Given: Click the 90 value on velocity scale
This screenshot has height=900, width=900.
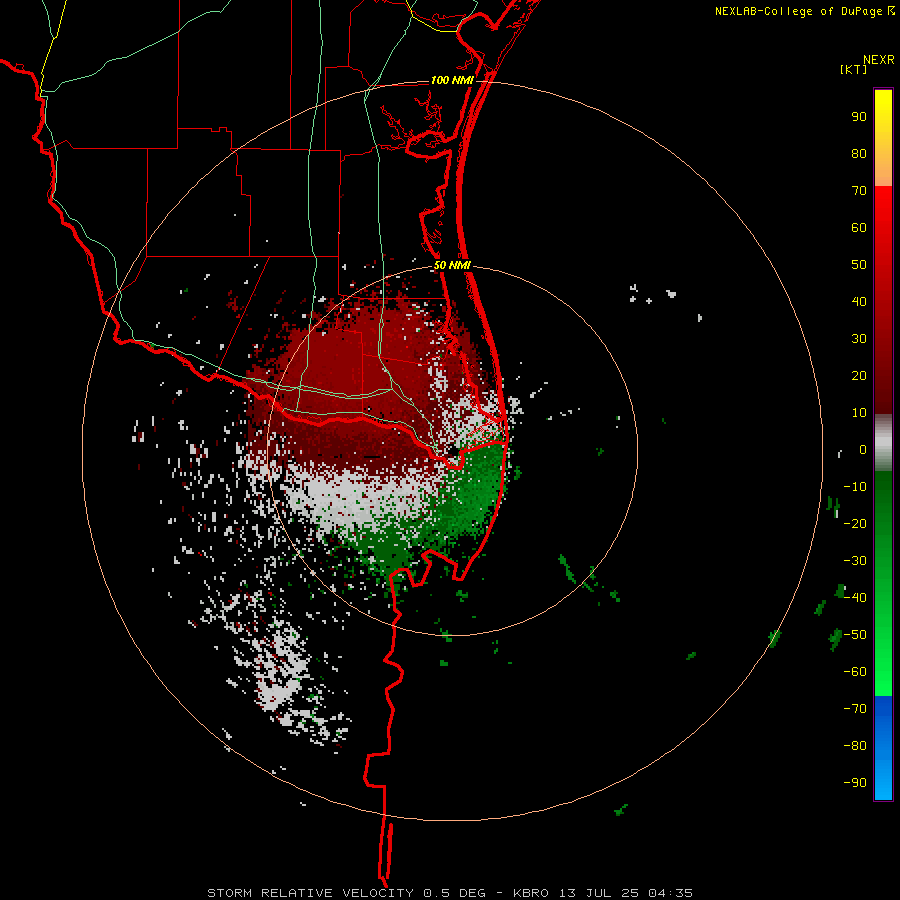Looking at the screenshot, I should tap(859, 117).
